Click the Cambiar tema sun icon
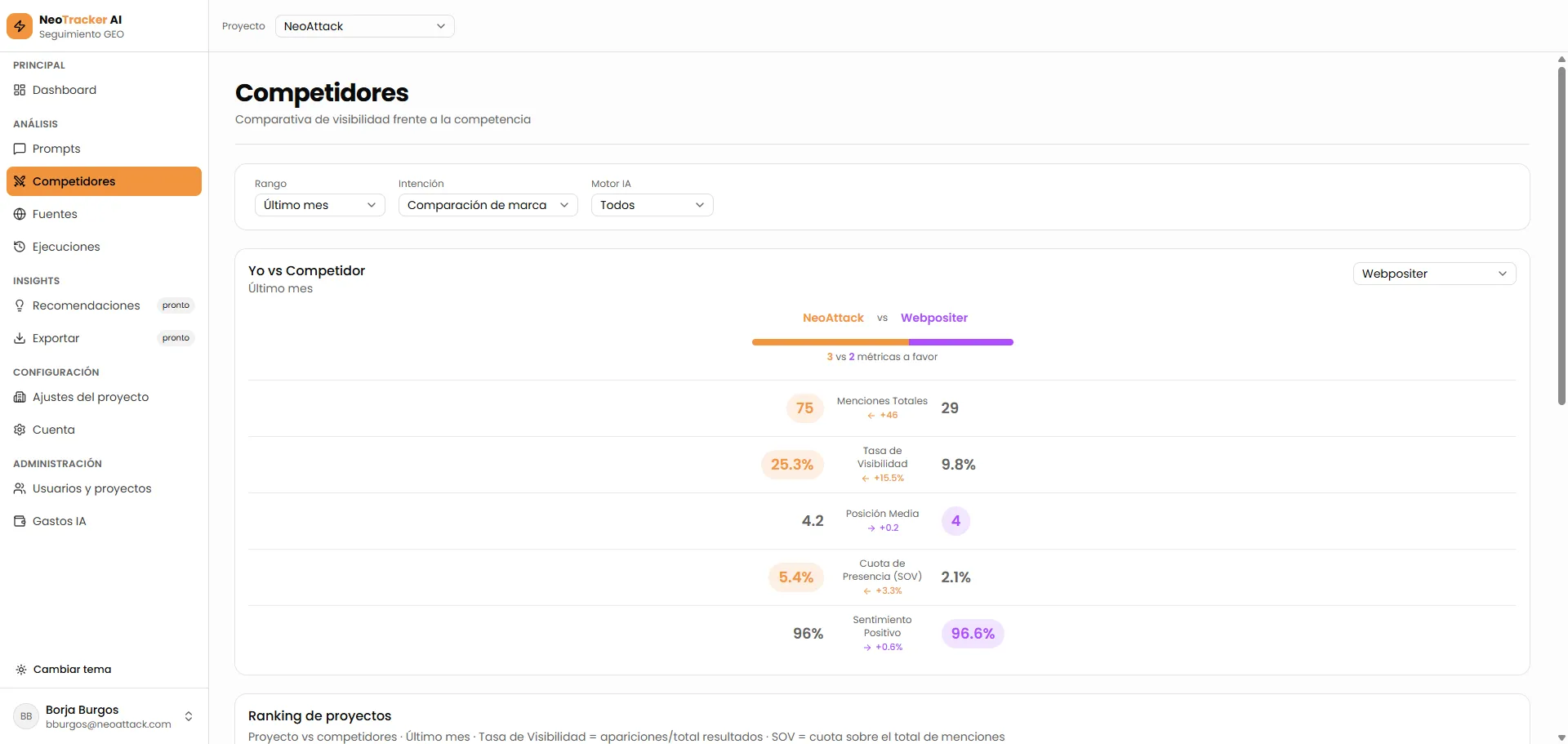The width and height of the screenshot is (1568, 744). coord(21,670)
